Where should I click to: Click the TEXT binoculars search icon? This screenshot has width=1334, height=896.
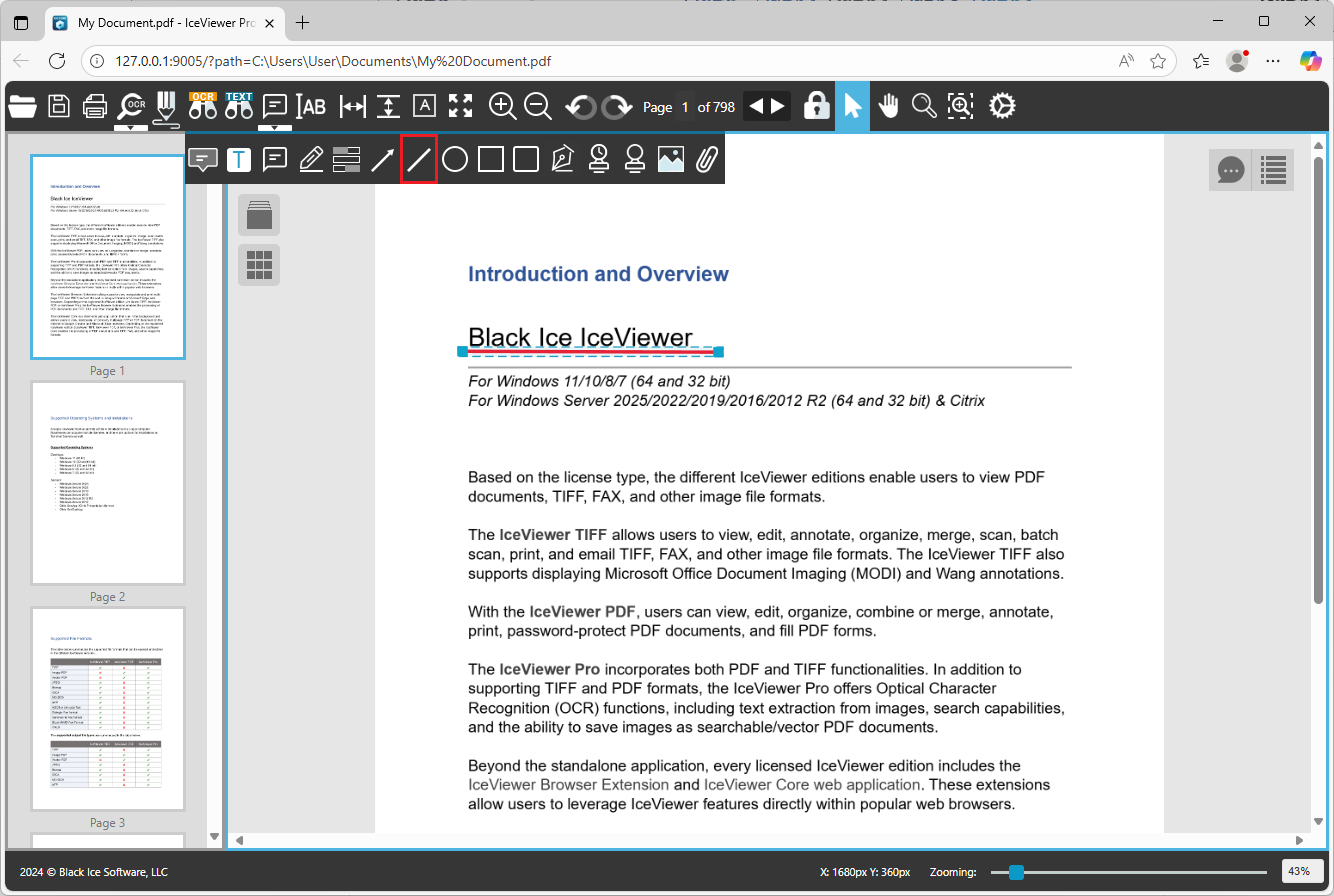pyautogui.click(x=239, y=105)
